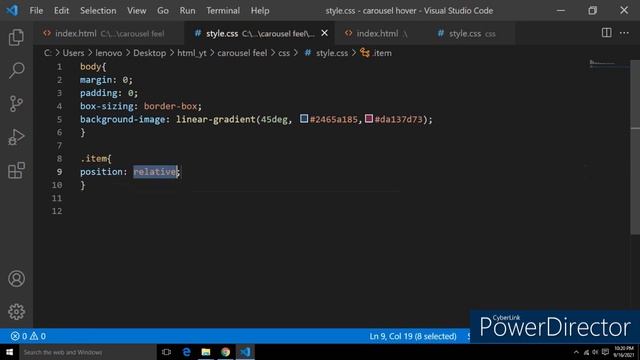Click the lenovo breadcrumb segment

pyautogui.click(x=109, y=53)
